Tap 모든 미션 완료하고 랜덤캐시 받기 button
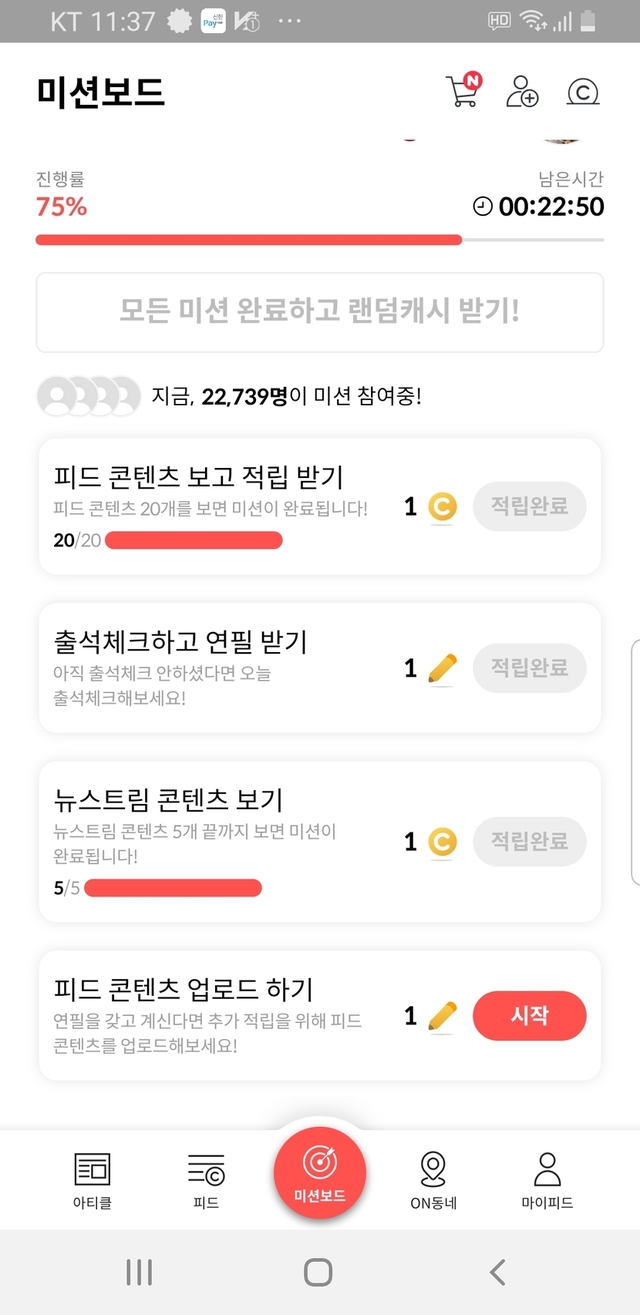Viewport: 640px width, 1315px height. click(320, 312)
